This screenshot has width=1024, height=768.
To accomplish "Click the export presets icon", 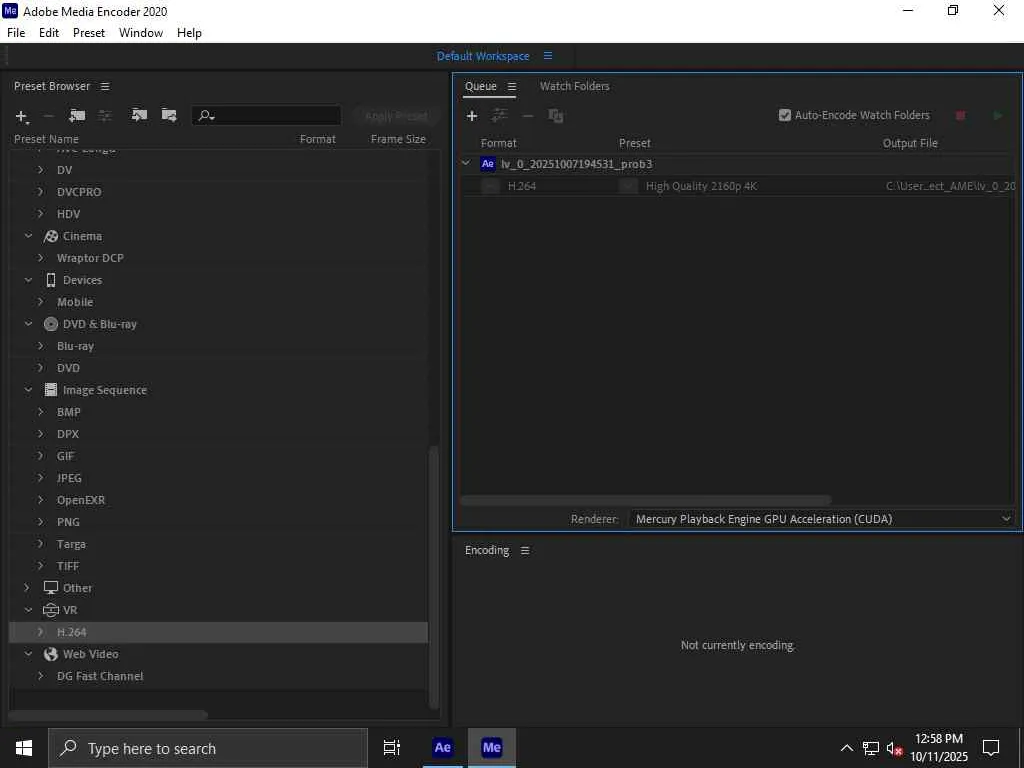I will coord(169,115).
